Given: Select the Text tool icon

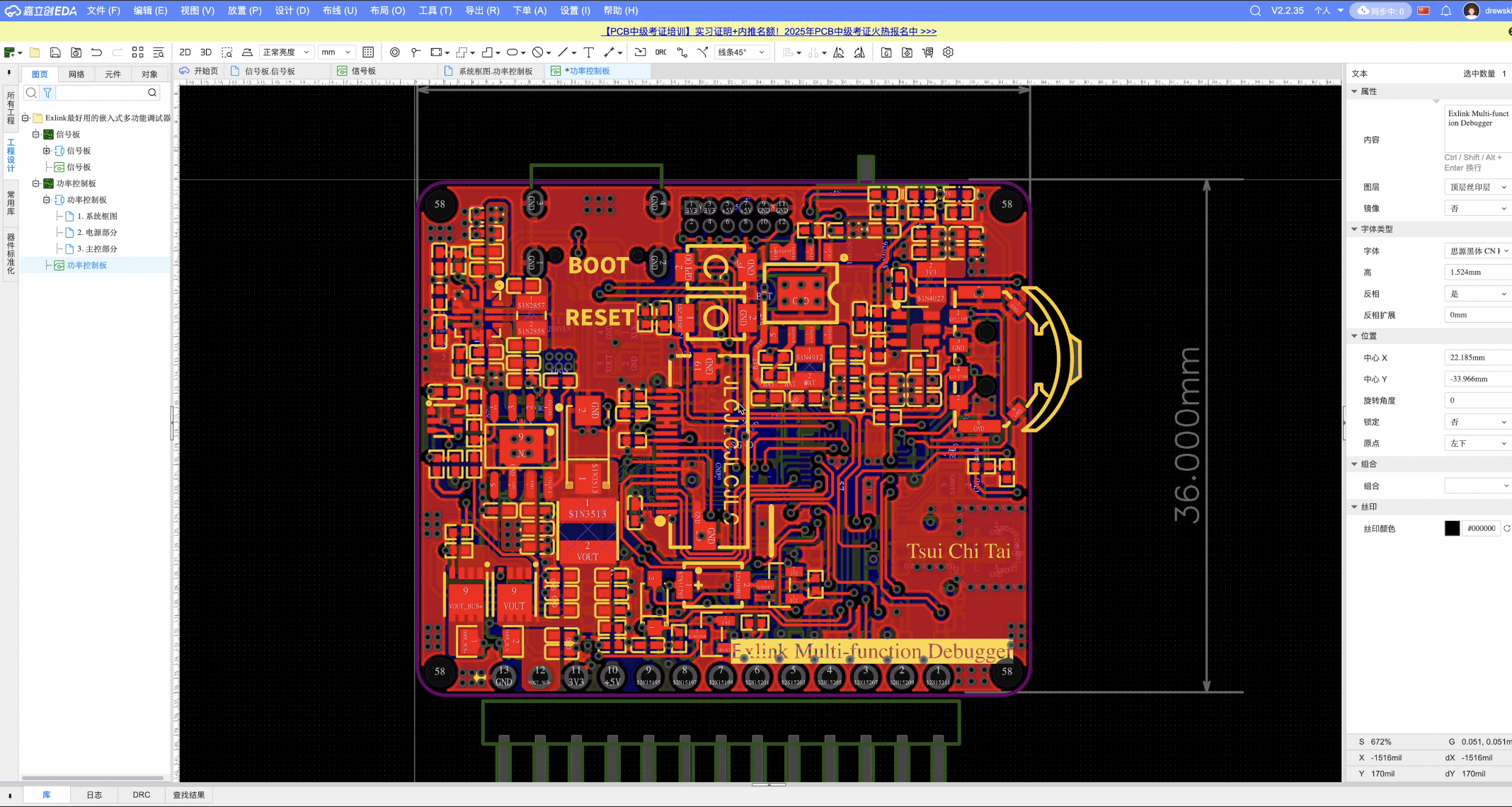Looking at the screenshot, I should (x=588, y=52).
